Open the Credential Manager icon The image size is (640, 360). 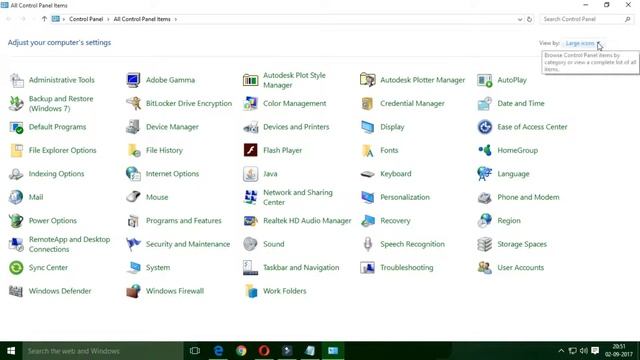coord(368,104)
